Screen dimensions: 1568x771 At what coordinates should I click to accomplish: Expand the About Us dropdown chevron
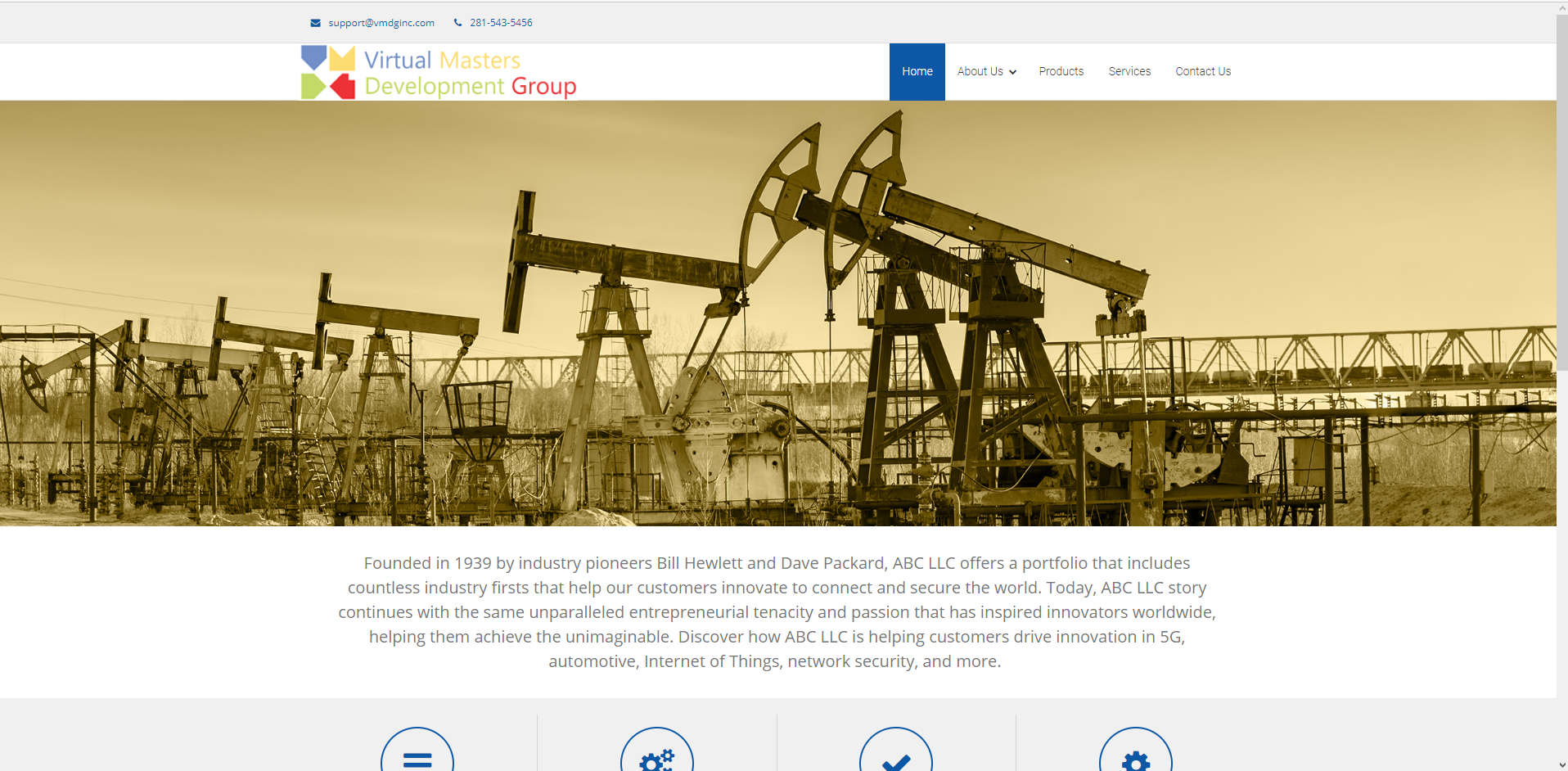coord(1013,72)
